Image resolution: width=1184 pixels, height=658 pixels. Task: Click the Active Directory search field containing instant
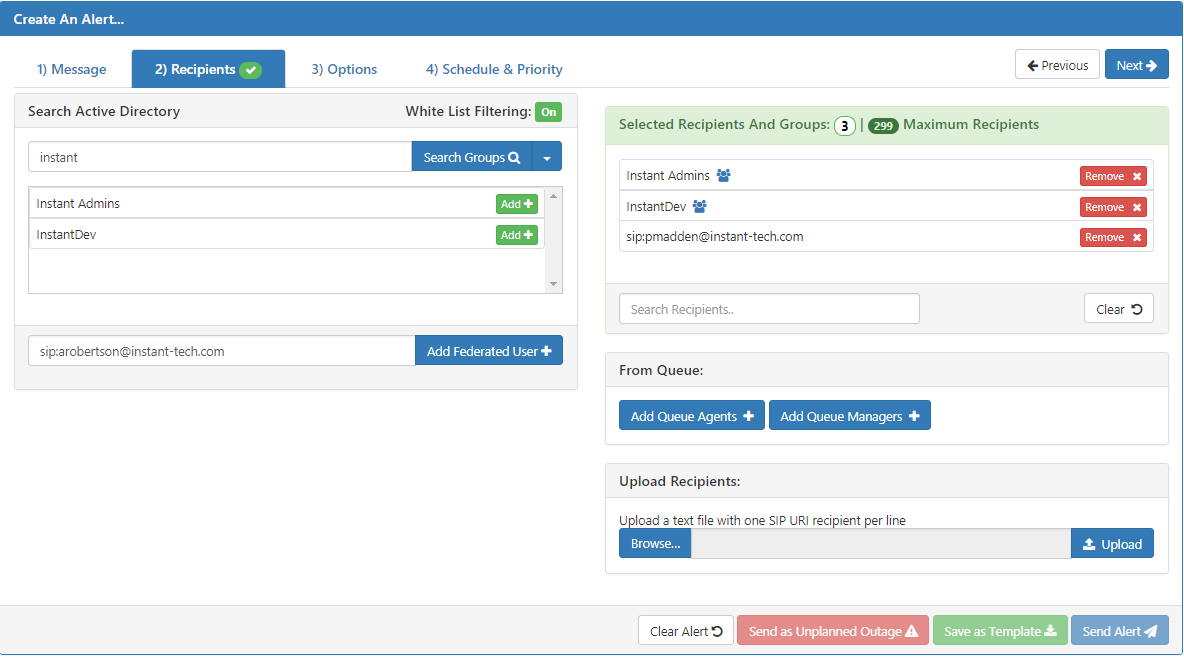pos(220,157)
